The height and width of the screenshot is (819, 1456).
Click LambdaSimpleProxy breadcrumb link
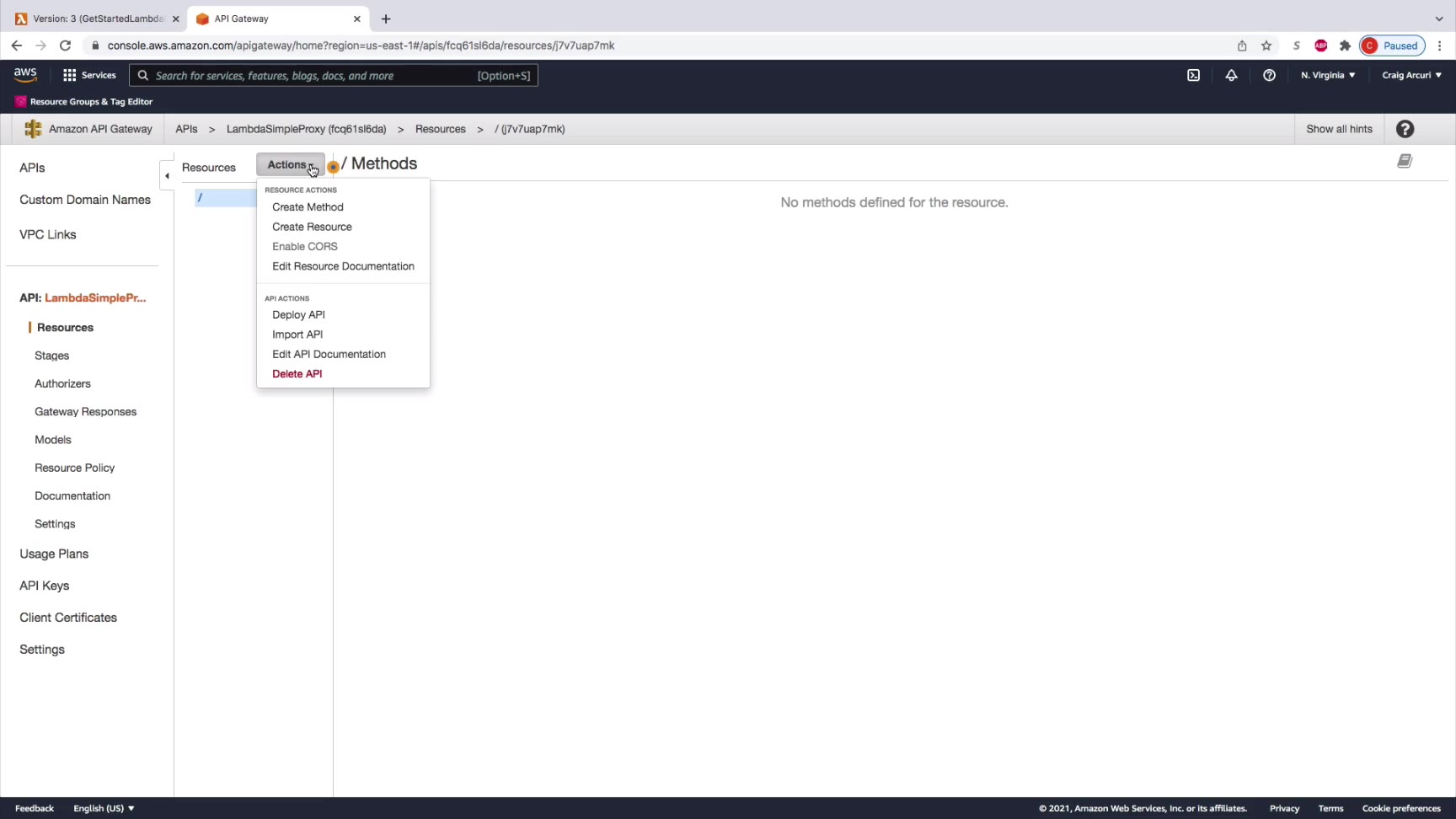coord(306,129)
